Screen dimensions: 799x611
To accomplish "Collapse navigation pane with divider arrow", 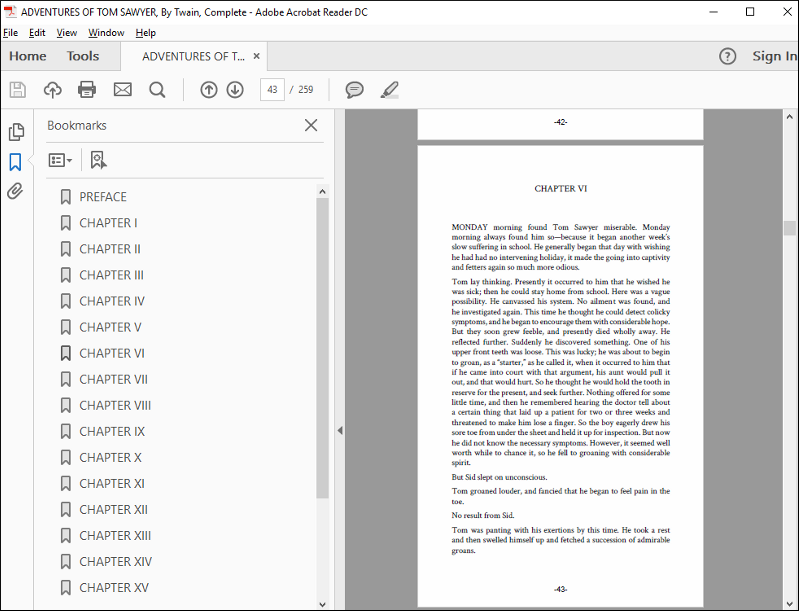I will click(339, 430).
